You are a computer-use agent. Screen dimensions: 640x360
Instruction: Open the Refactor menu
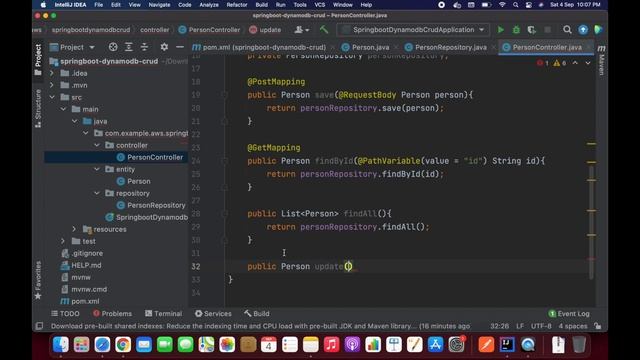[x=237, y=5]
